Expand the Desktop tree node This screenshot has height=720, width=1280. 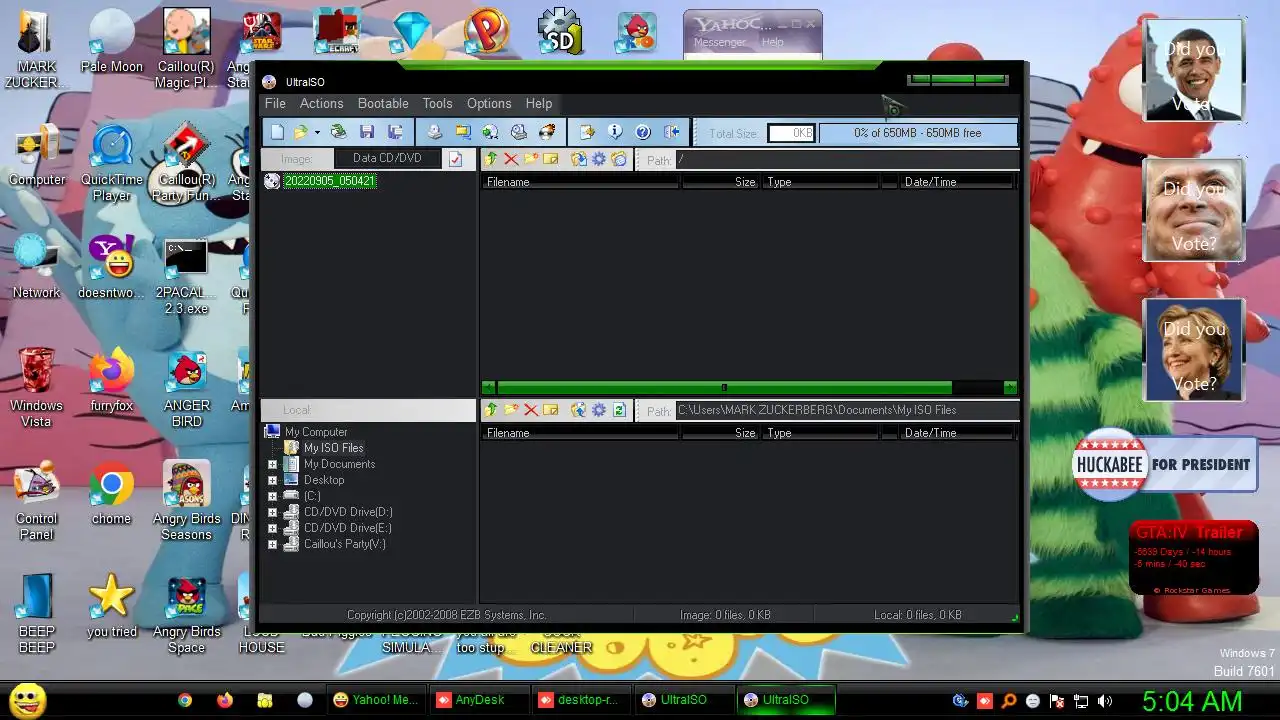272,481
